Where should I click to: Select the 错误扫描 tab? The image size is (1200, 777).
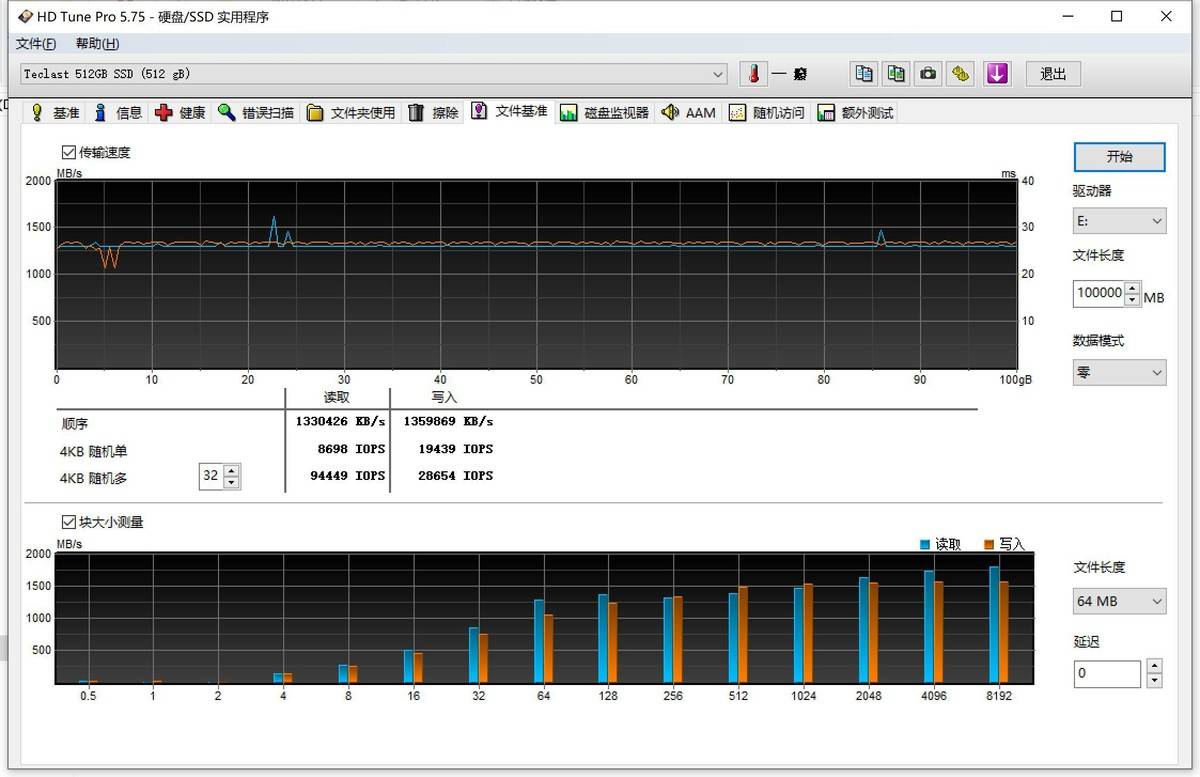(256, 113)
